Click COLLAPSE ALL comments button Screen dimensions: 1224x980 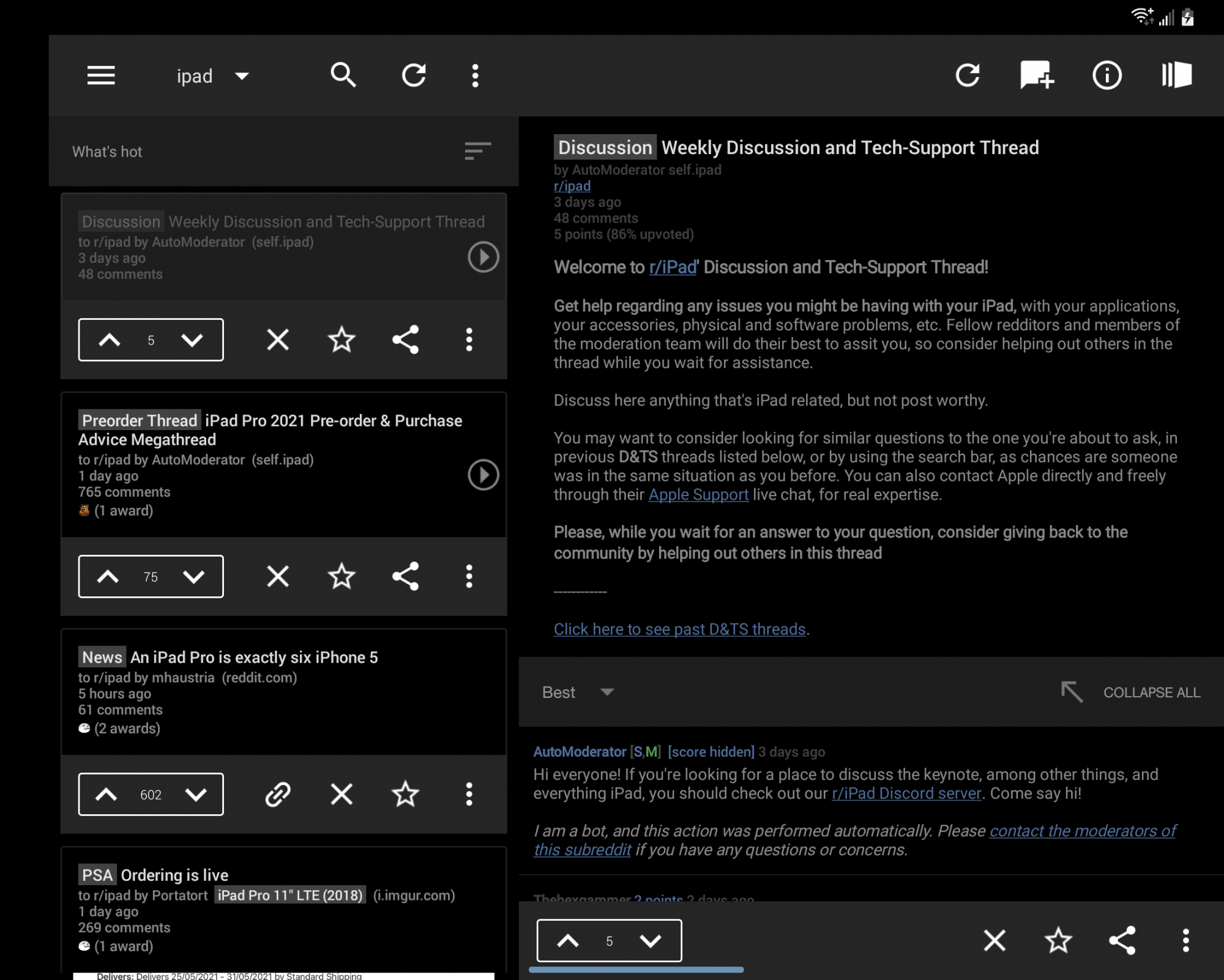1151,692
